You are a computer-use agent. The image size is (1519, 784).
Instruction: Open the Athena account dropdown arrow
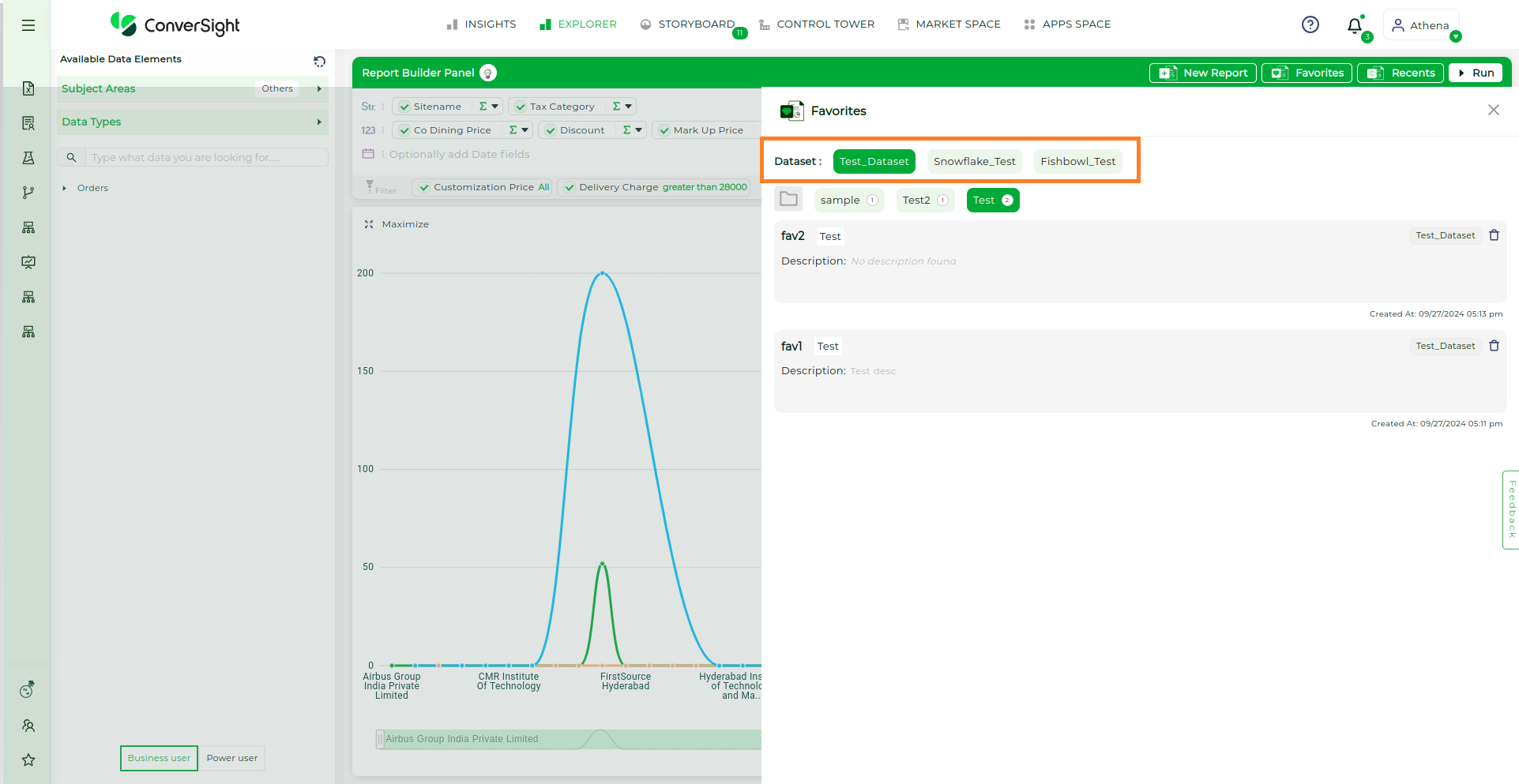pos(1456,36)
